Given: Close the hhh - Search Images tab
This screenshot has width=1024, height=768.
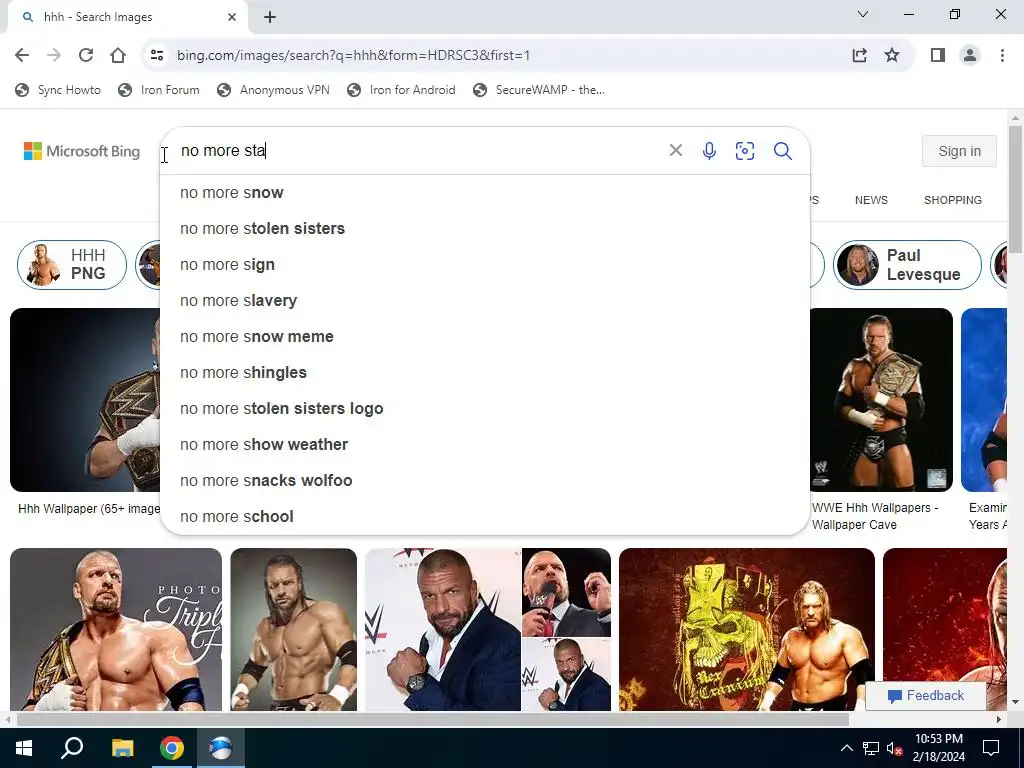Looking at the screenshot, I should (x=232, y=17).
